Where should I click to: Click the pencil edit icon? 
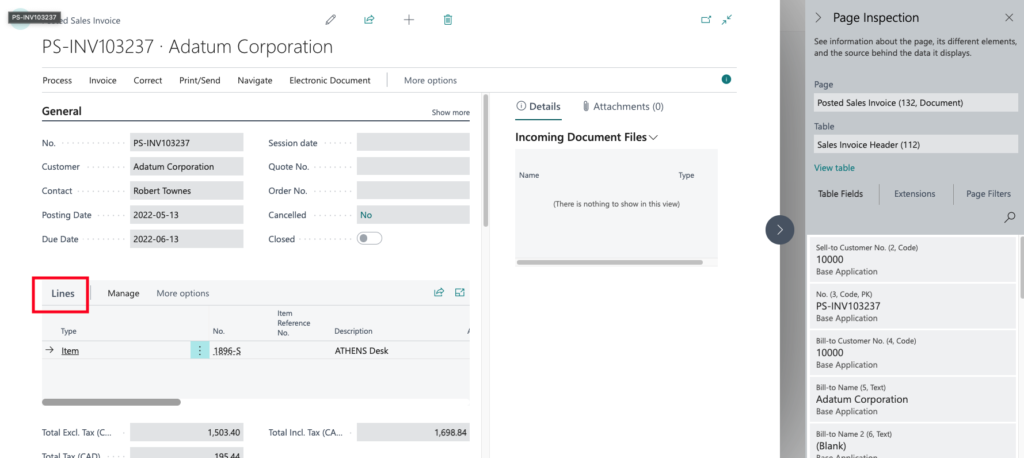click(x=330, y=20)
